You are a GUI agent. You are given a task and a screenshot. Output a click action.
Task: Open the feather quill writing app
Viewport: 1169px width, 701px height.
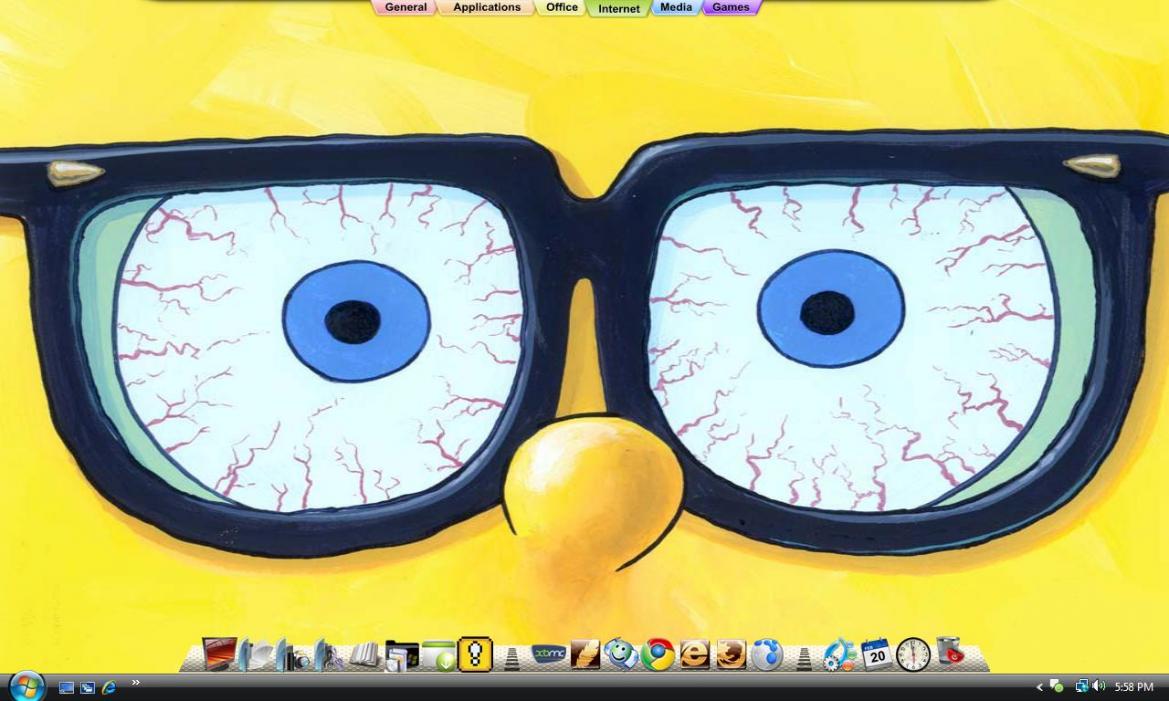(x=585, y=655)
